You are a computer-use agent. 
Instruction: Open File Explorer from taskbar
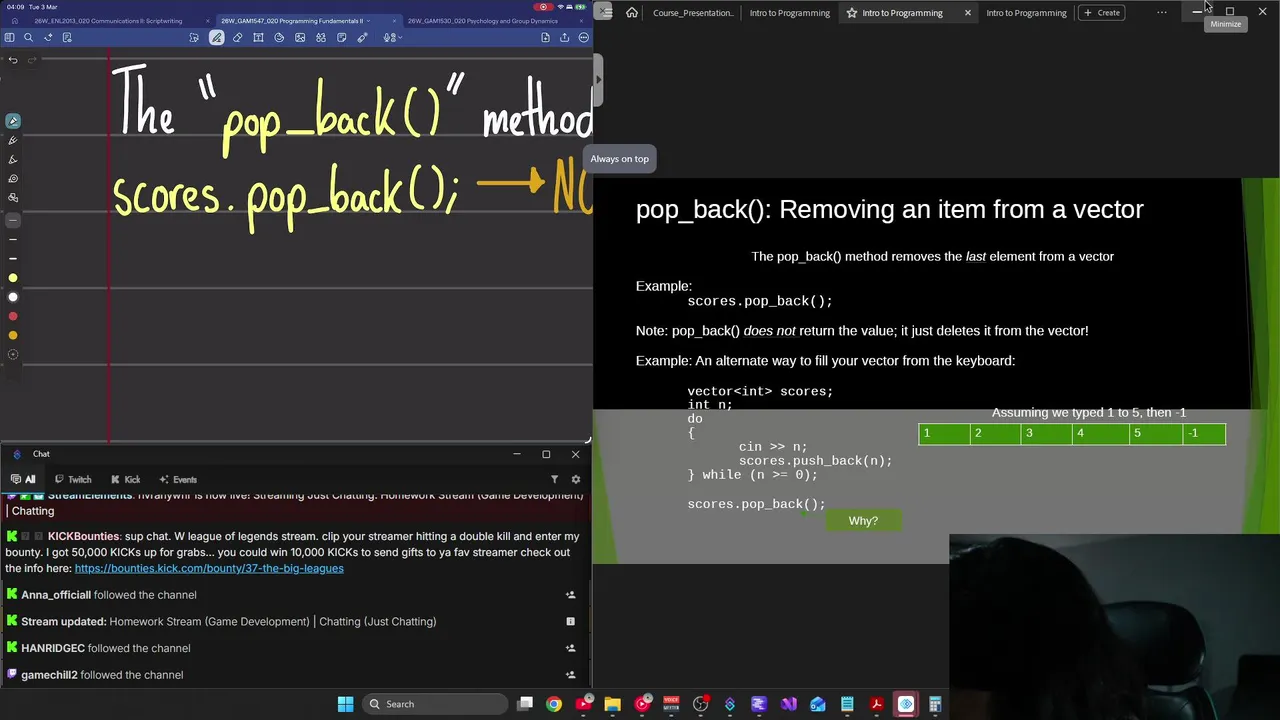[612, 704]
